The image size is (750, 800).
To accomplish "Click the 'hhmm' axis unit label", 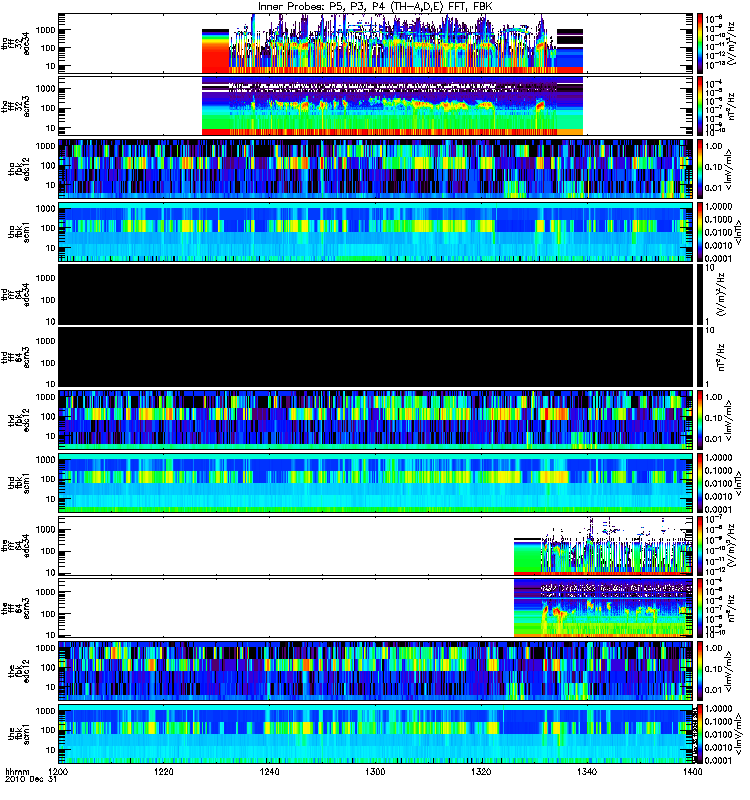I will pos(17,772).
